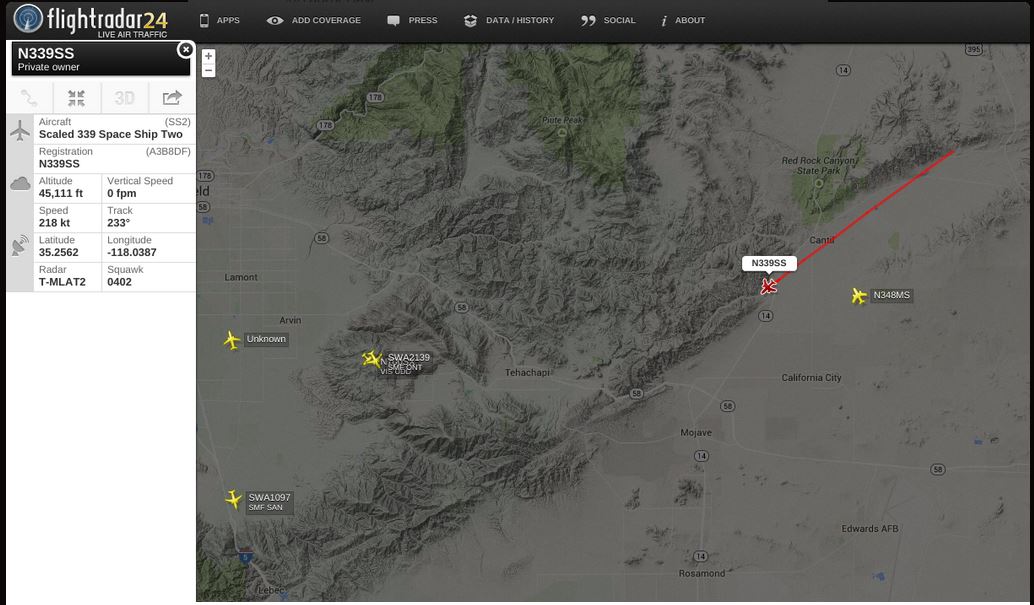The image size is (1034, 605).
Task: Select the N348MS yellow plane icon
Action: click(x=859, y=296)
